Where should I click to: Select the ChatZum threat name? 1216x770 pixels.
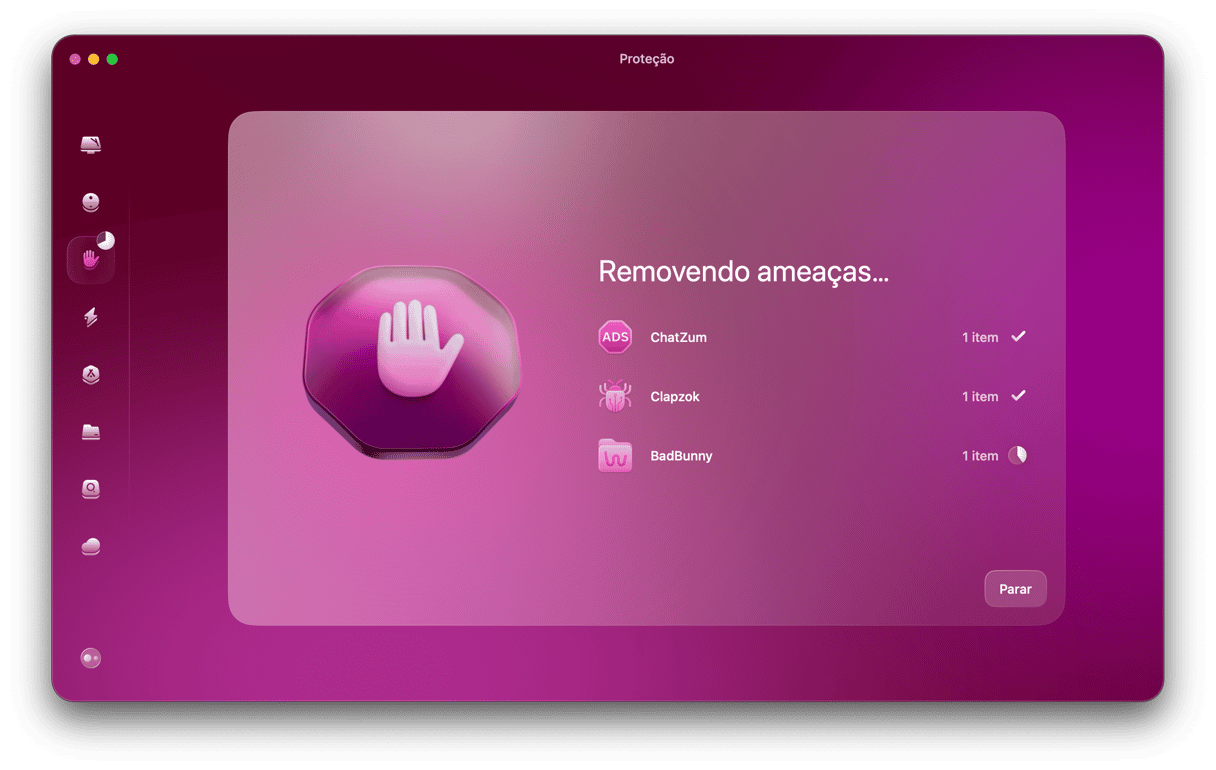tap(678, 337)
